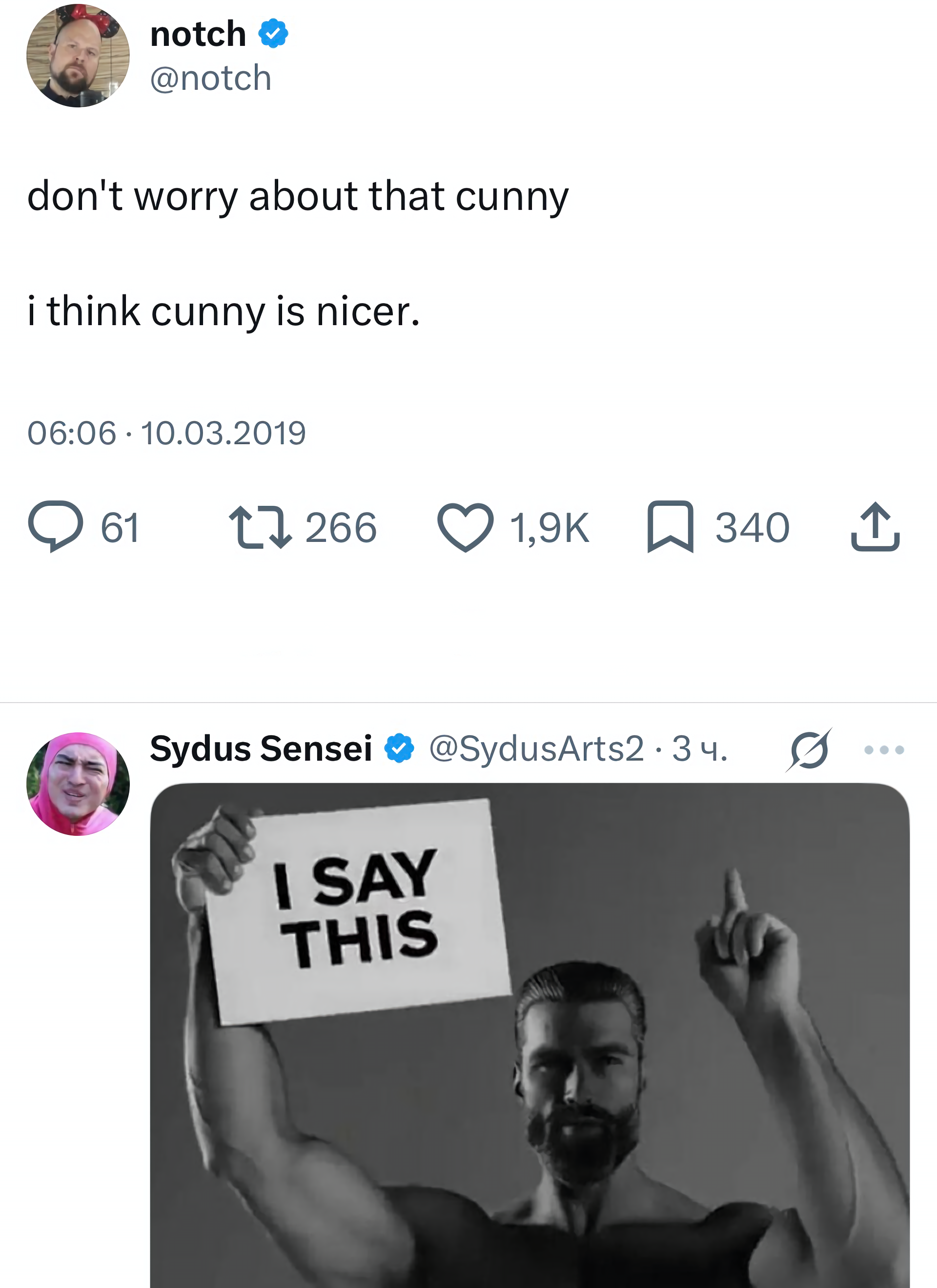Screen dimensions: 937x1288
Task: Open notch's profile picture
Action: click(x=78, y=56)
